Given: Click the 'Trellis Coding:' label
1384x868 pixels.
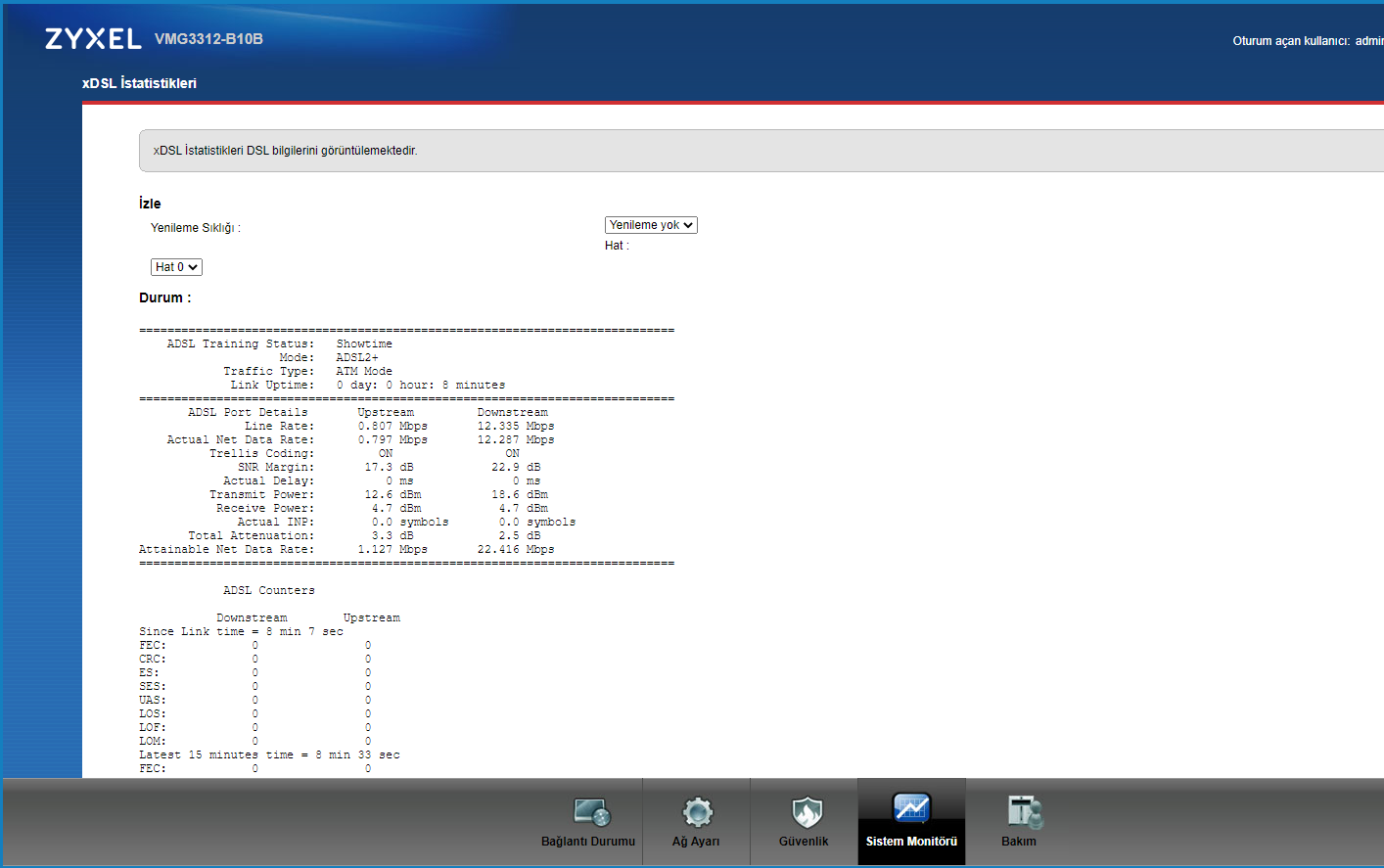Looking at the screenshot, I should click(x=262, y=454).
